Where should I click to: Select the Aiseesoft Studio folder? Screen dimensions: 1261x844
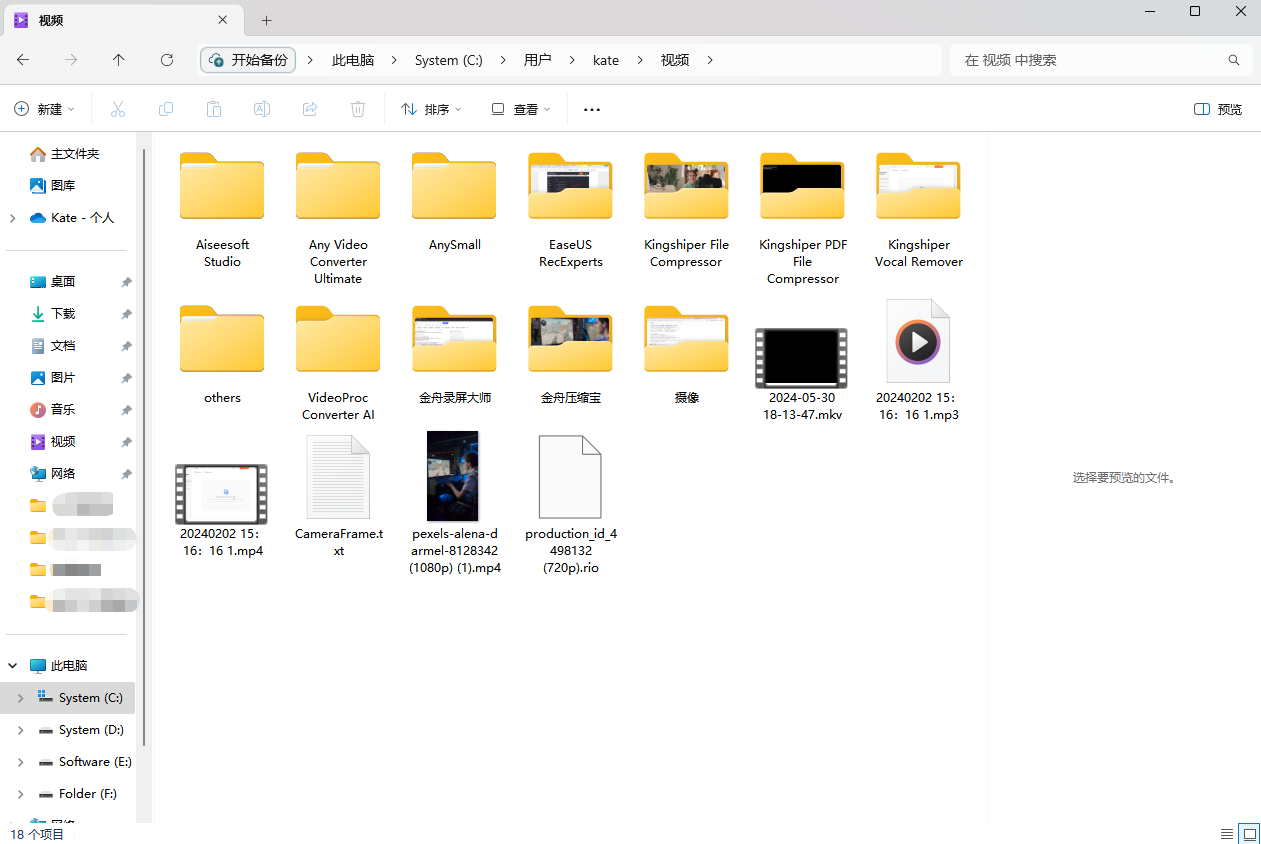(222, 210)
